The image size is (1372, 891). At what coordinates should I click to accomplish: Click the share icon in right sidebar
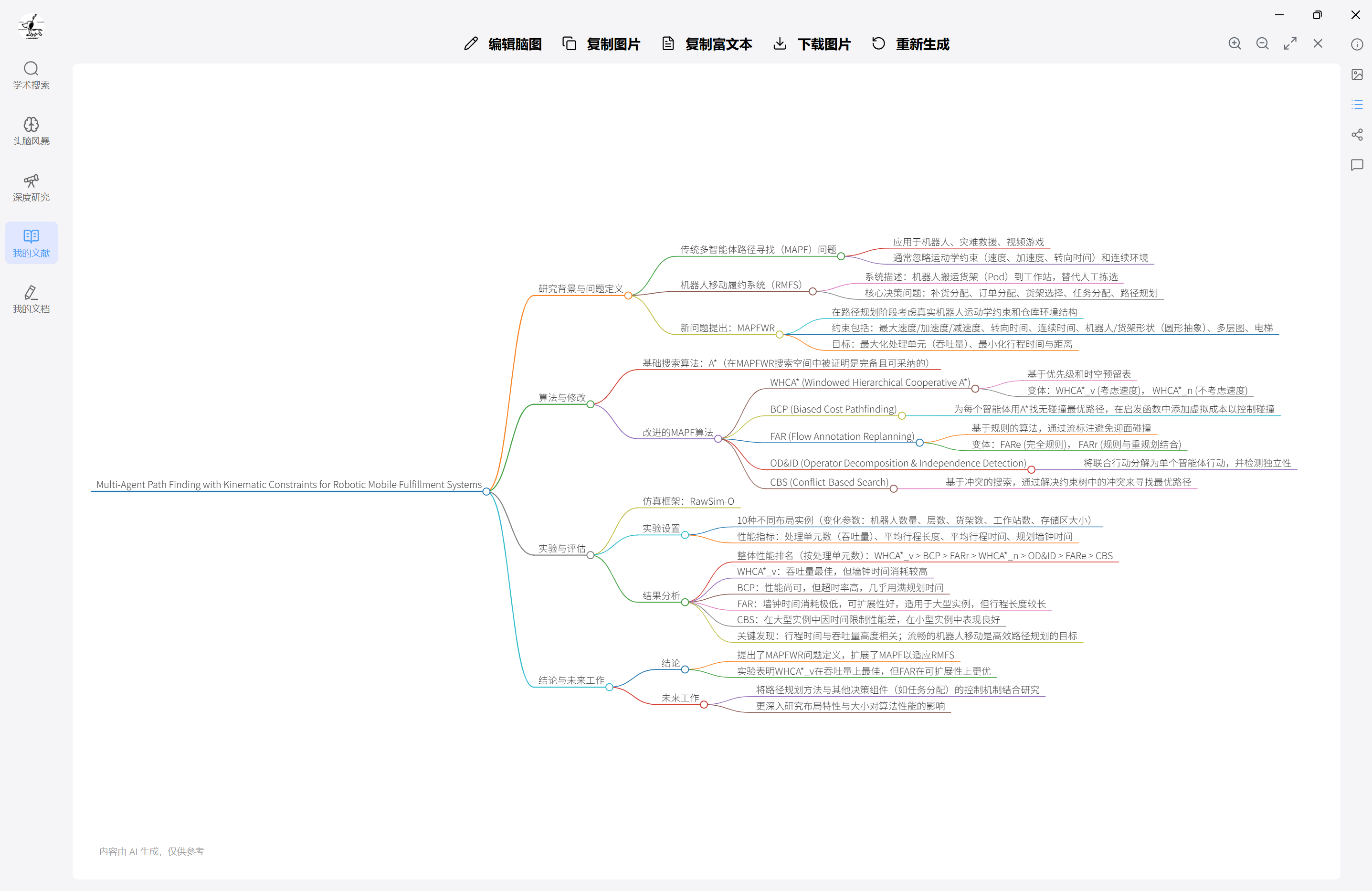coord(1357,134)
